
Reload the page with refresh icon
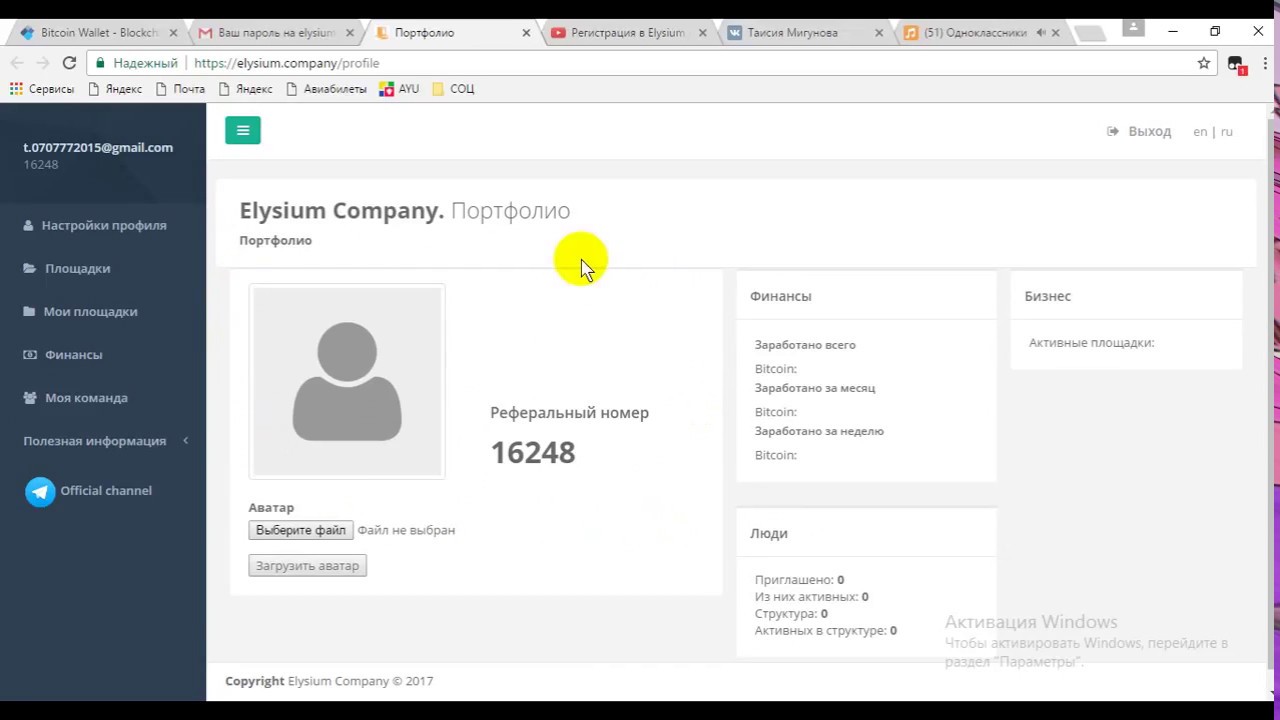pos(69,62)
